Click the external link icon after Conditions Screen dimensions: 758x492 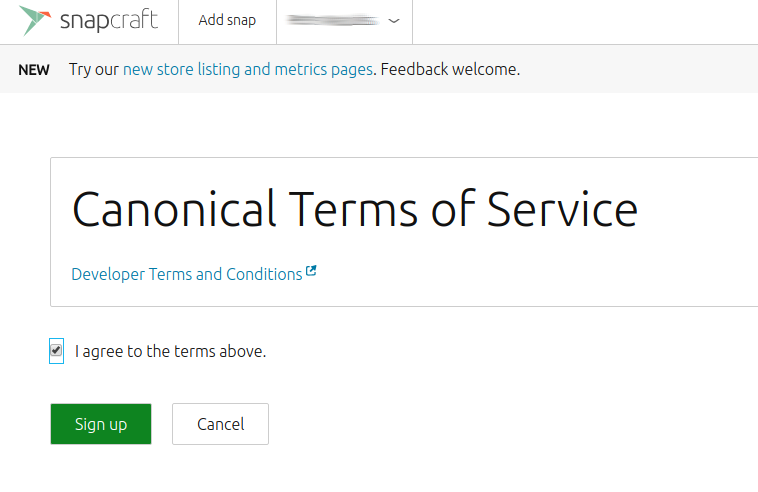tap(311, 271)
